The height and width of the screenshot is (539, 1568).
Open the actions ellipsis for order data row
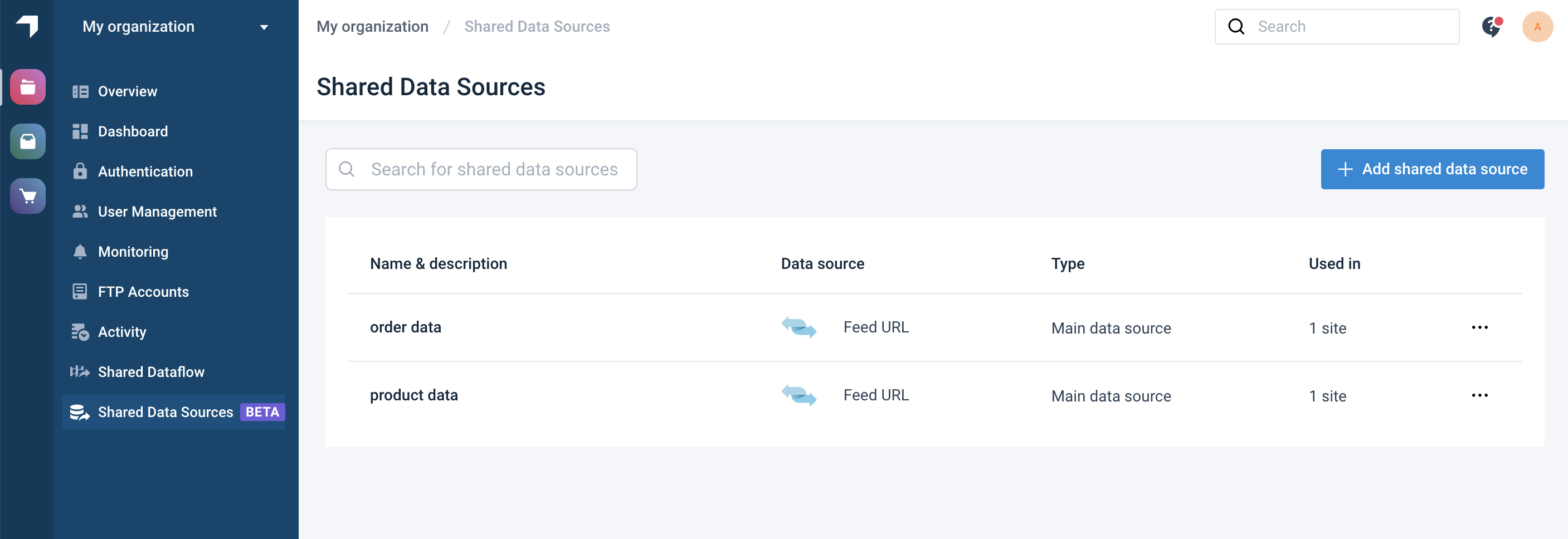1480,327
